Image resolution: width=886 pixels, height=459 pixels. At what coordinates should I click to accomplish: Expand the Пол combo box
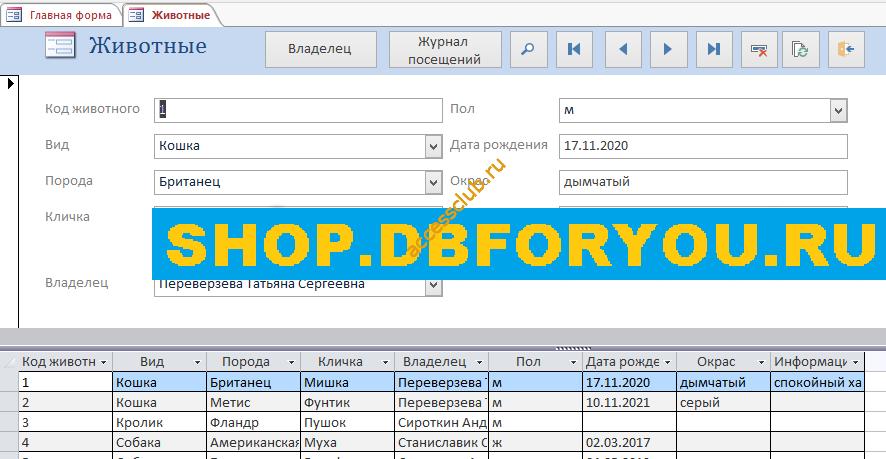pyautogui.click(x=839, y=110)
